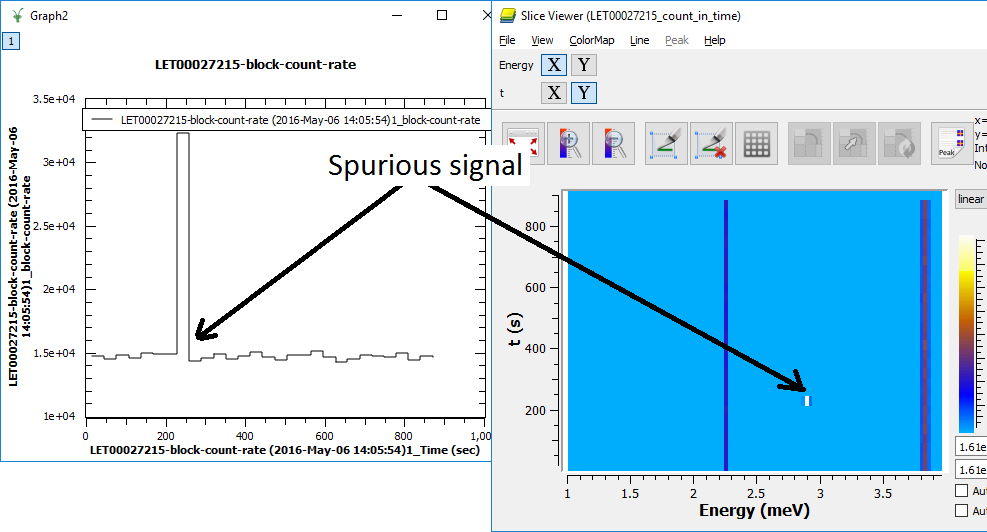The image size is (987, 532).
Task: Click the reset zoom to full extents icon
Action: pyautogui.click(x=524, y=143)
